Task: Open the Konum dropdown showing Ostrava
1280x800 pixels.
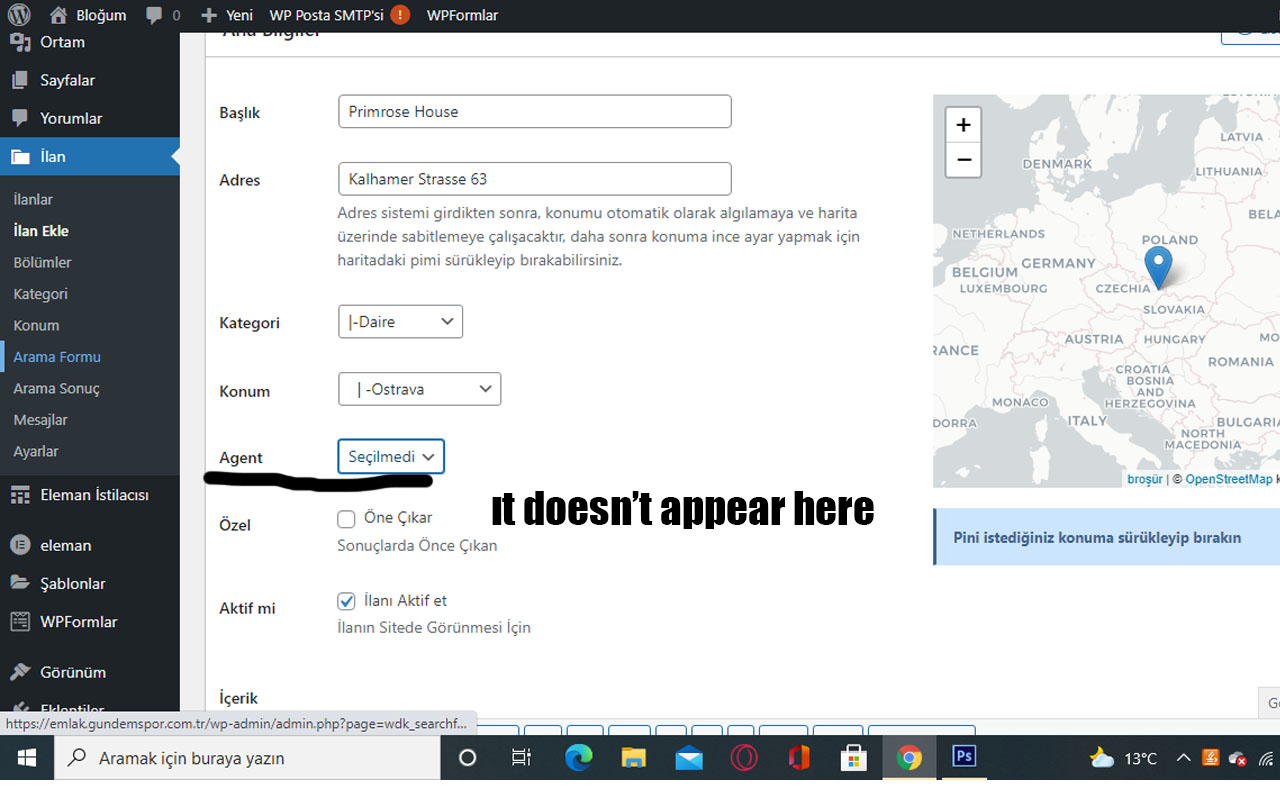Action: [419, 389]
